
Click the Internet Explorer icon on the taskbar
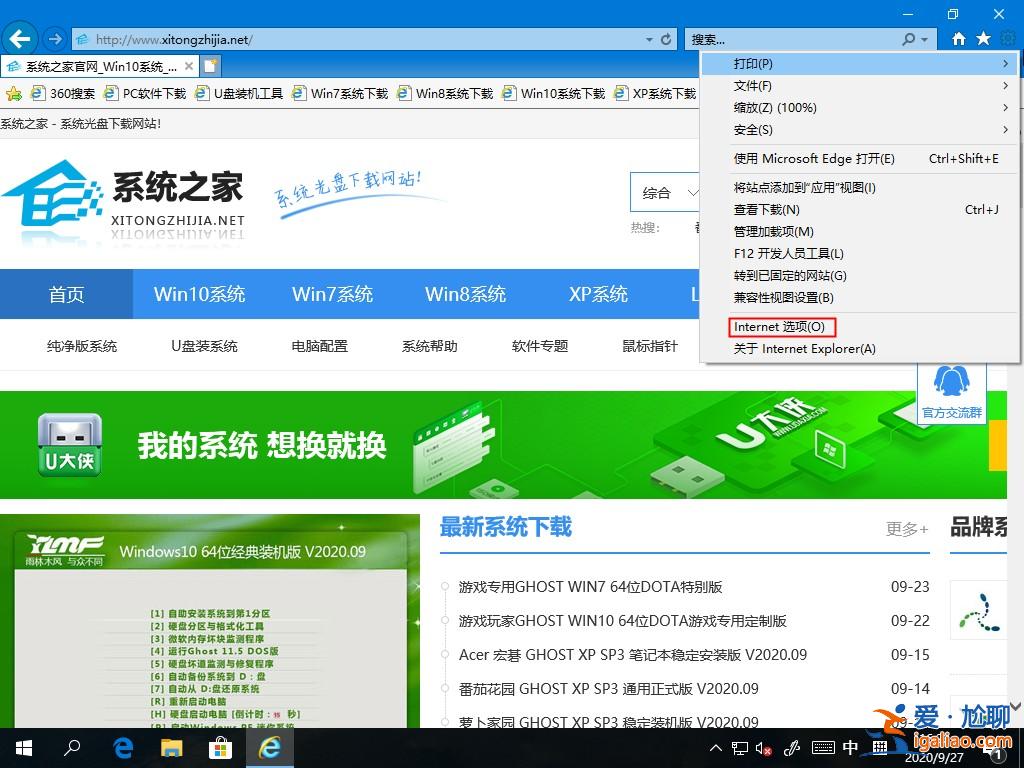269,747
